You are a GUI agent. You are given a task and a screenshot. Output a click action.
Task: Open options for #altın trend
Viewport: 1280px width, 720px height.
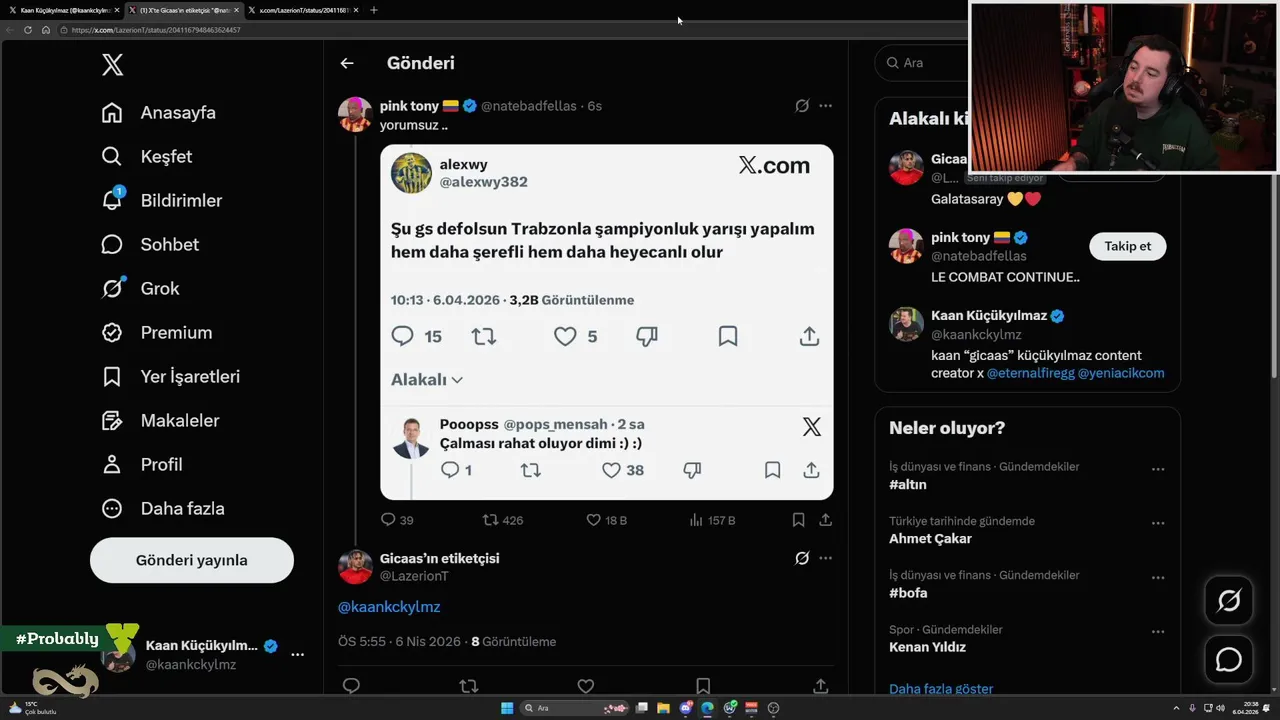click(x=1158, y=469)
